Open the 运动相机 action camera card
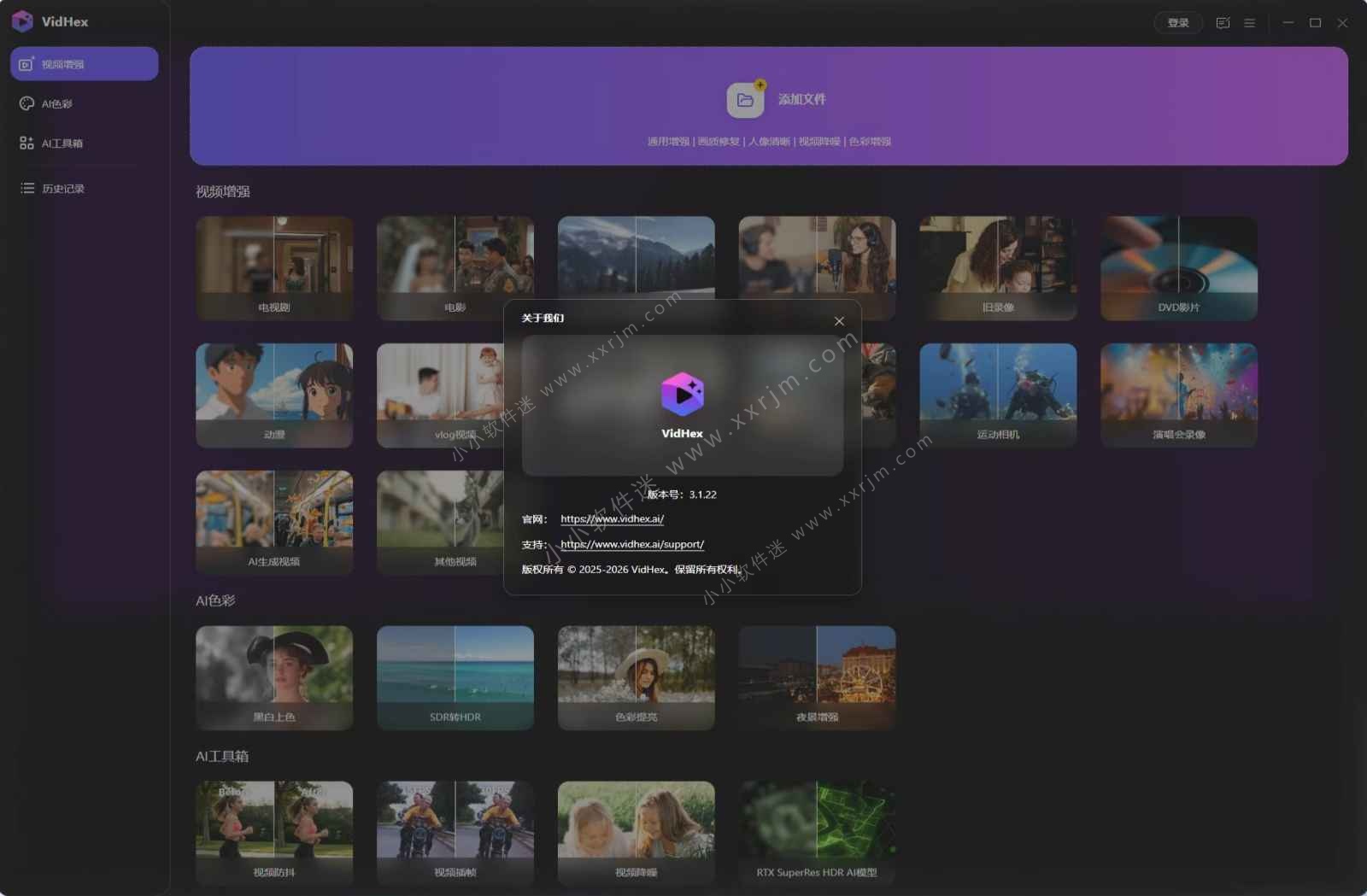This screenshot has width=1367, height=896. click(998, 395)
